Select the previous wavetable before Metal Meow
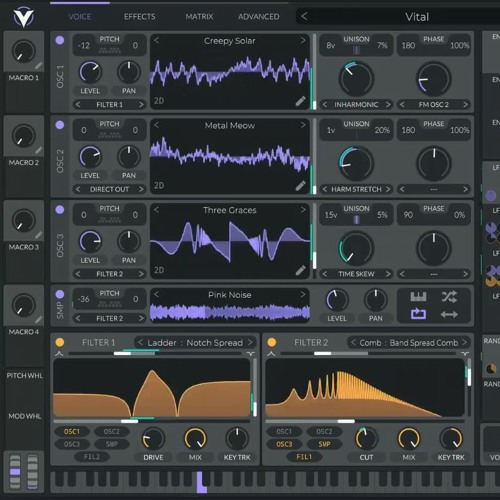The width and height of the screenshot is (500, 500). click(x=156, y=125)
